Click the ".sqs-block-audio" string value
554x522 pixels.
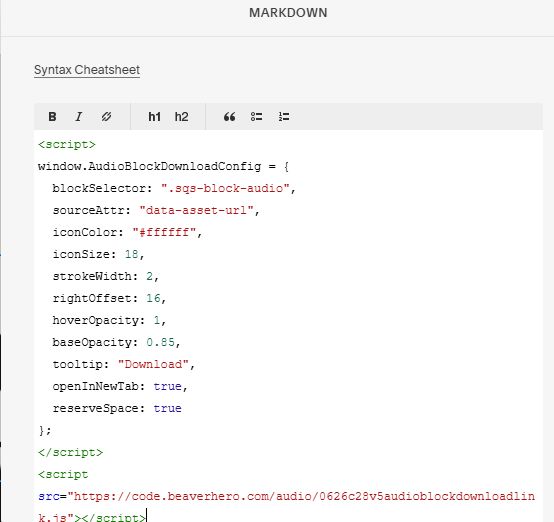(225, 188)
